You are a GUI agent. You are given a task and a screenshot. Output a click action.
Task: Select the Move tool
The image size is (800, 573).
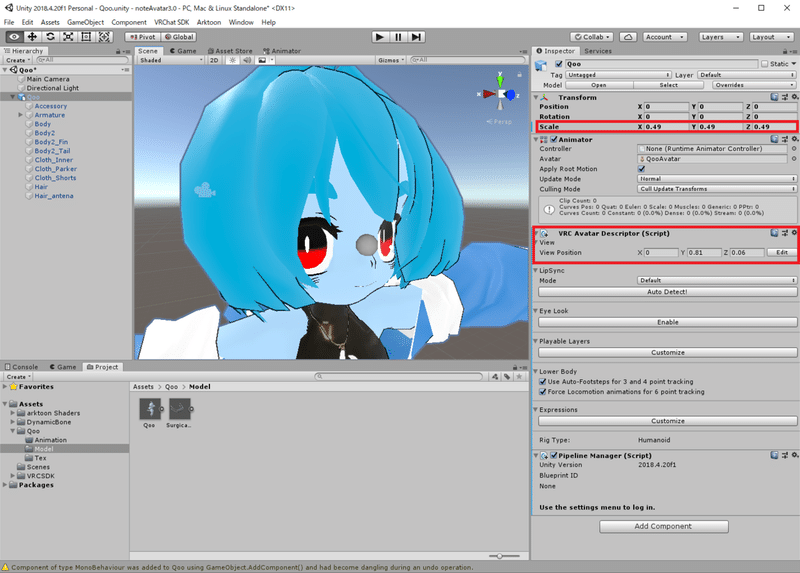[x=32, y=37]
